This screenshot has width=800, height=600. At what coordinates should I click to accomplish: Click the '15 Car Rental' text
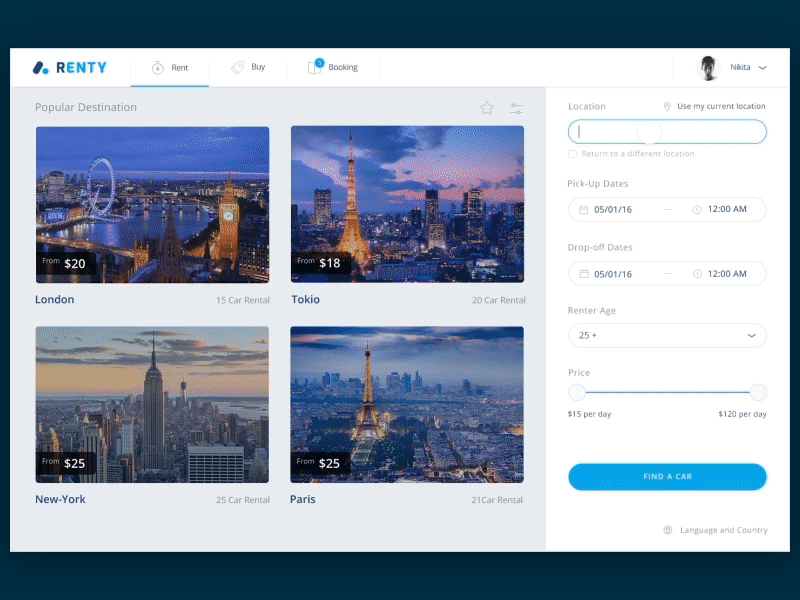click(x=243, y=300)
